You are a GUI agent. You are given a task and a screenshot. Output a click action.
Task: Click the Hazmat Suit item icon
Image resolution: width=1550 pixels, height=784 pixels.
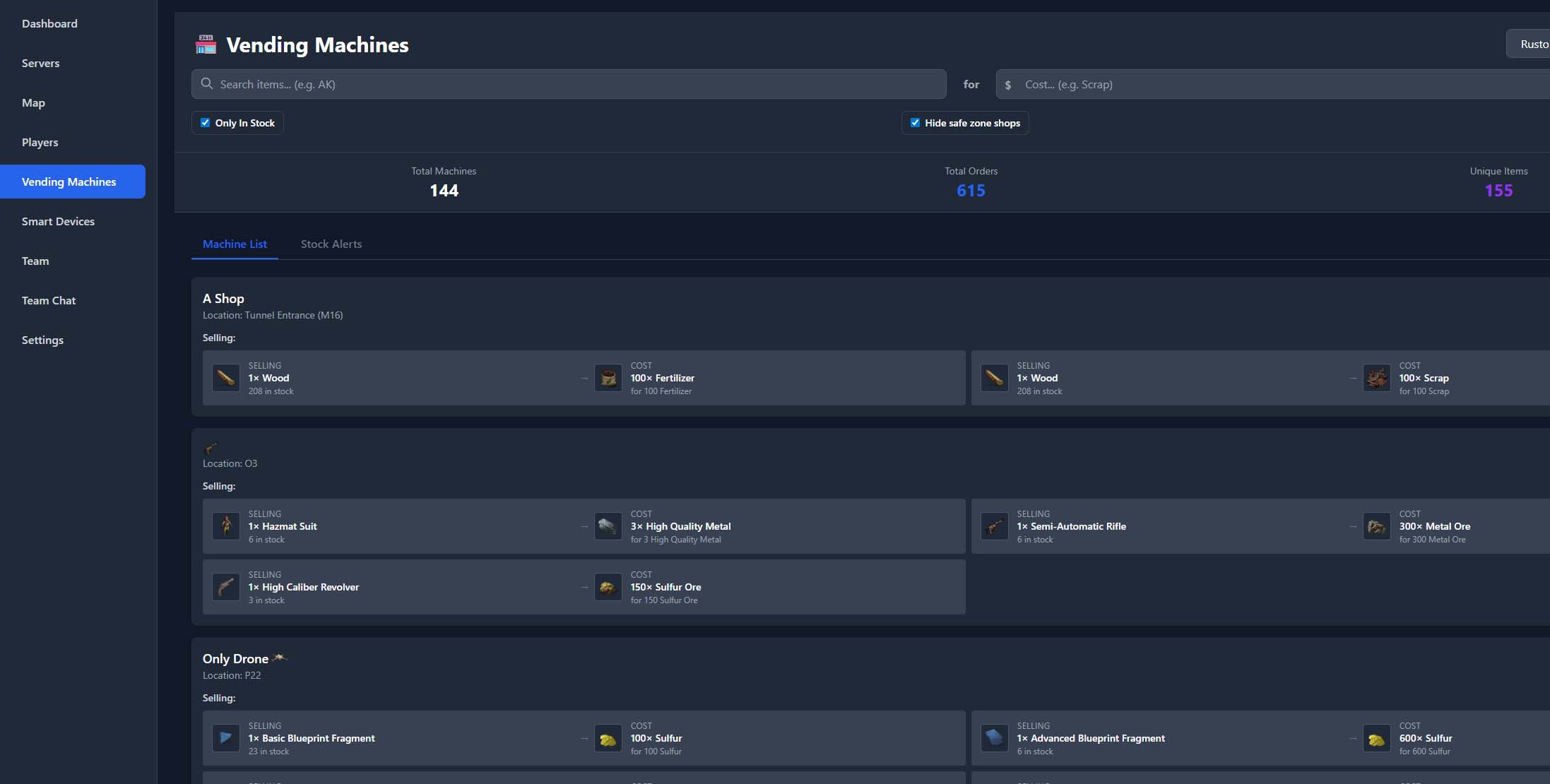pyautogui.click(x=226, y=526)
